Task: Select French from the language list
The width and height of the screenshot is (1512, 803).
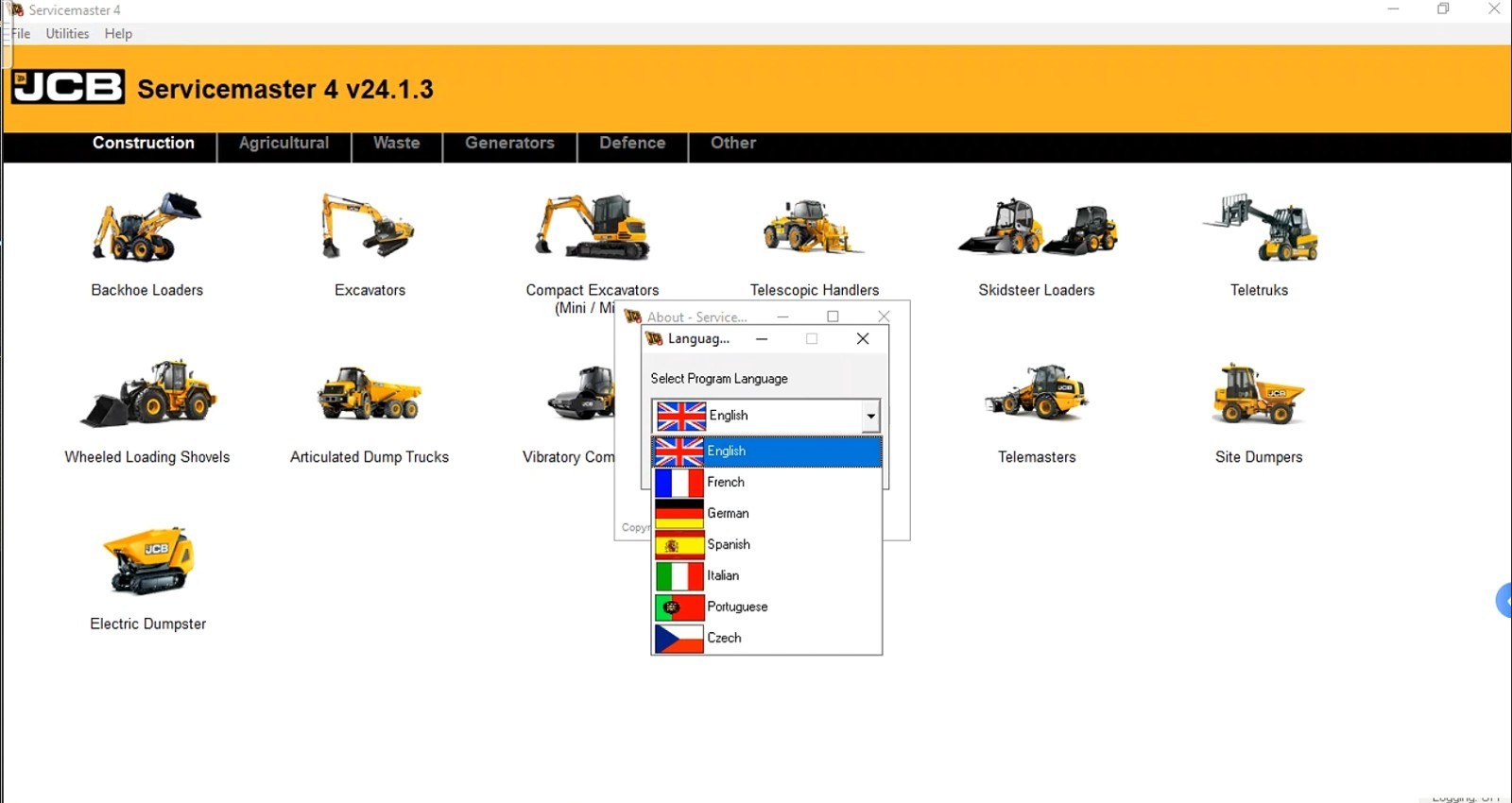Action: click(x=766, y=483)
